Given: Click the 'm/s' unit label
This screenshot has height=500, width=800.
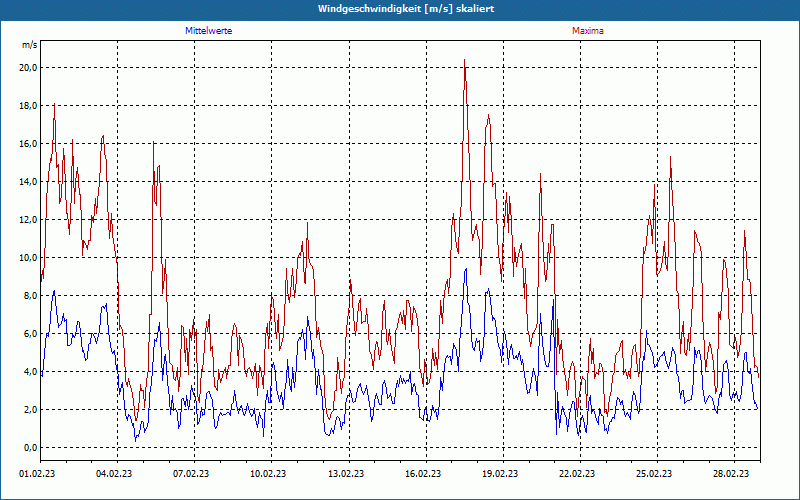Looking at the screenshot, I should point(30,45).
